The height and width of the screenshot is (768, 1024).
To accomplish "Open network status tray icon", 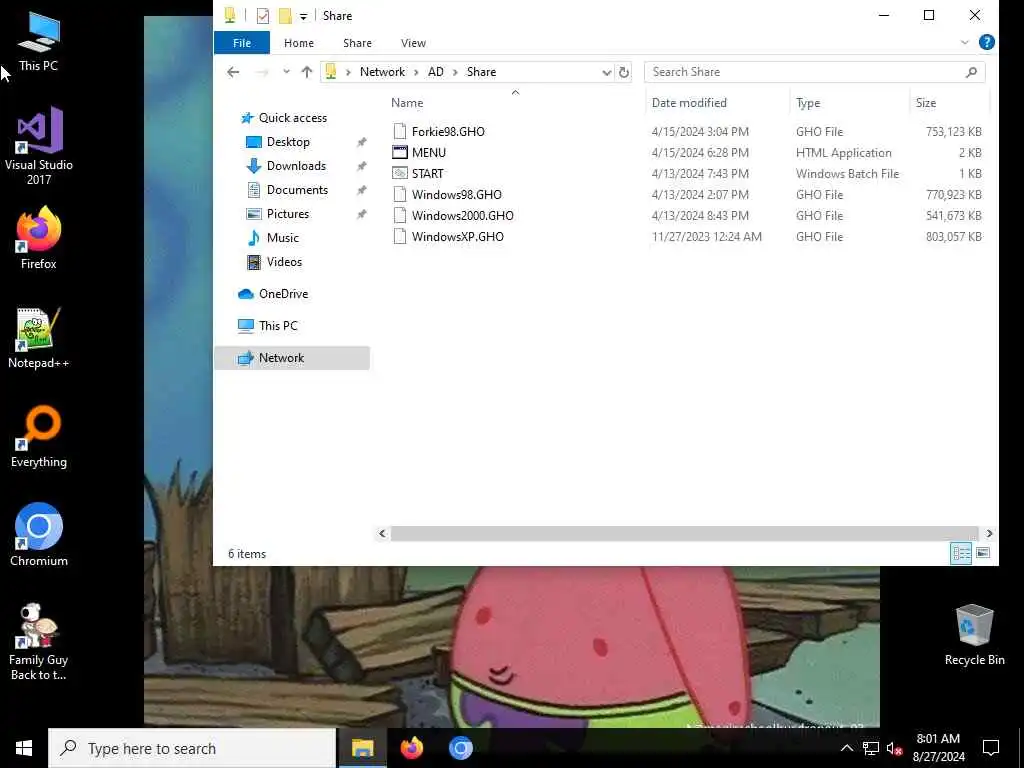I will (x=871, y=748).
